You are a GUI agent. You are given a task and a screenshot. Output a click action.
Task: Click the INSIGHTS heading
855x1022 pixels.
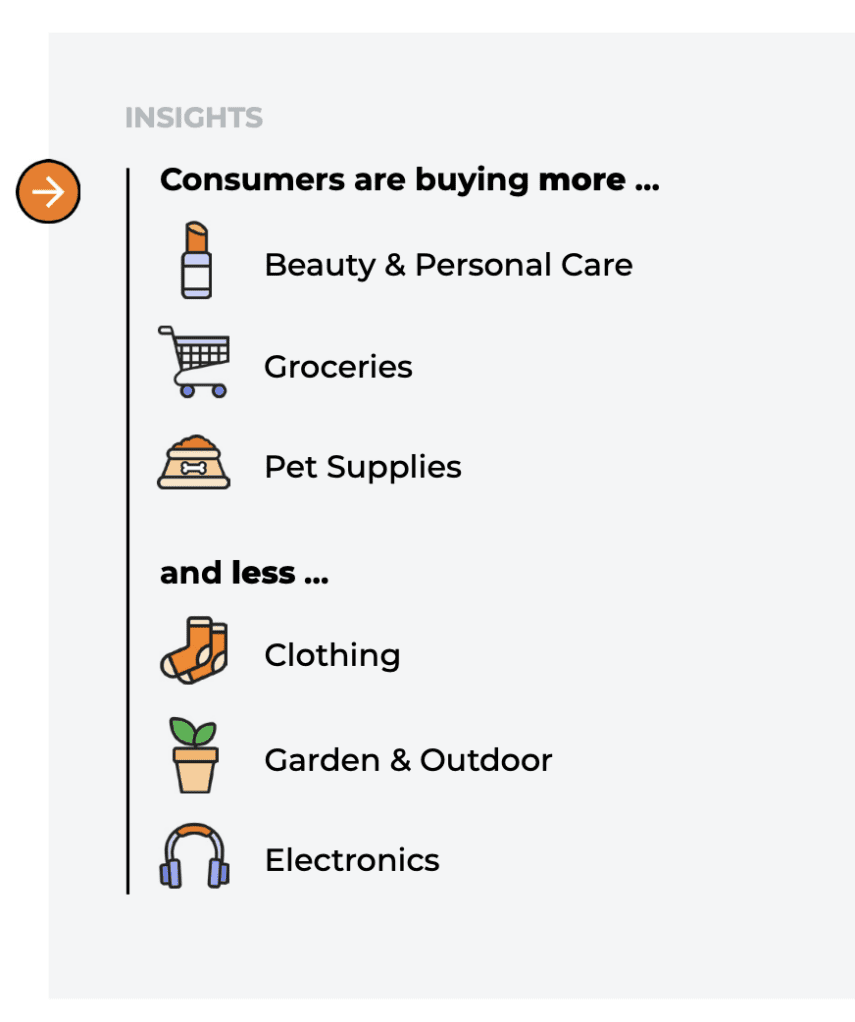194,117
